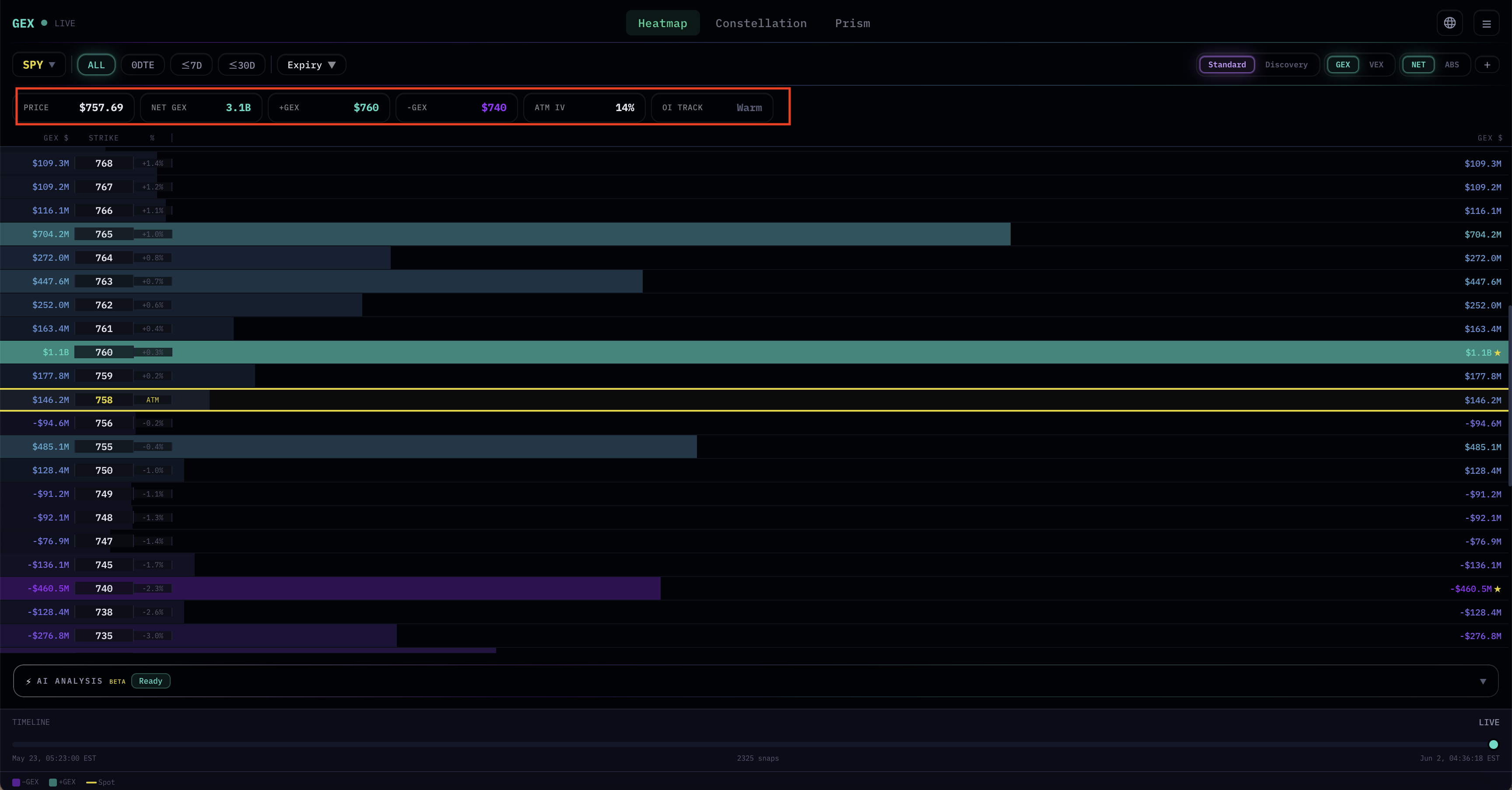This screenshot has width=1512, height=790.
Task: Select NET view toggle
Action: [1418, 65]
